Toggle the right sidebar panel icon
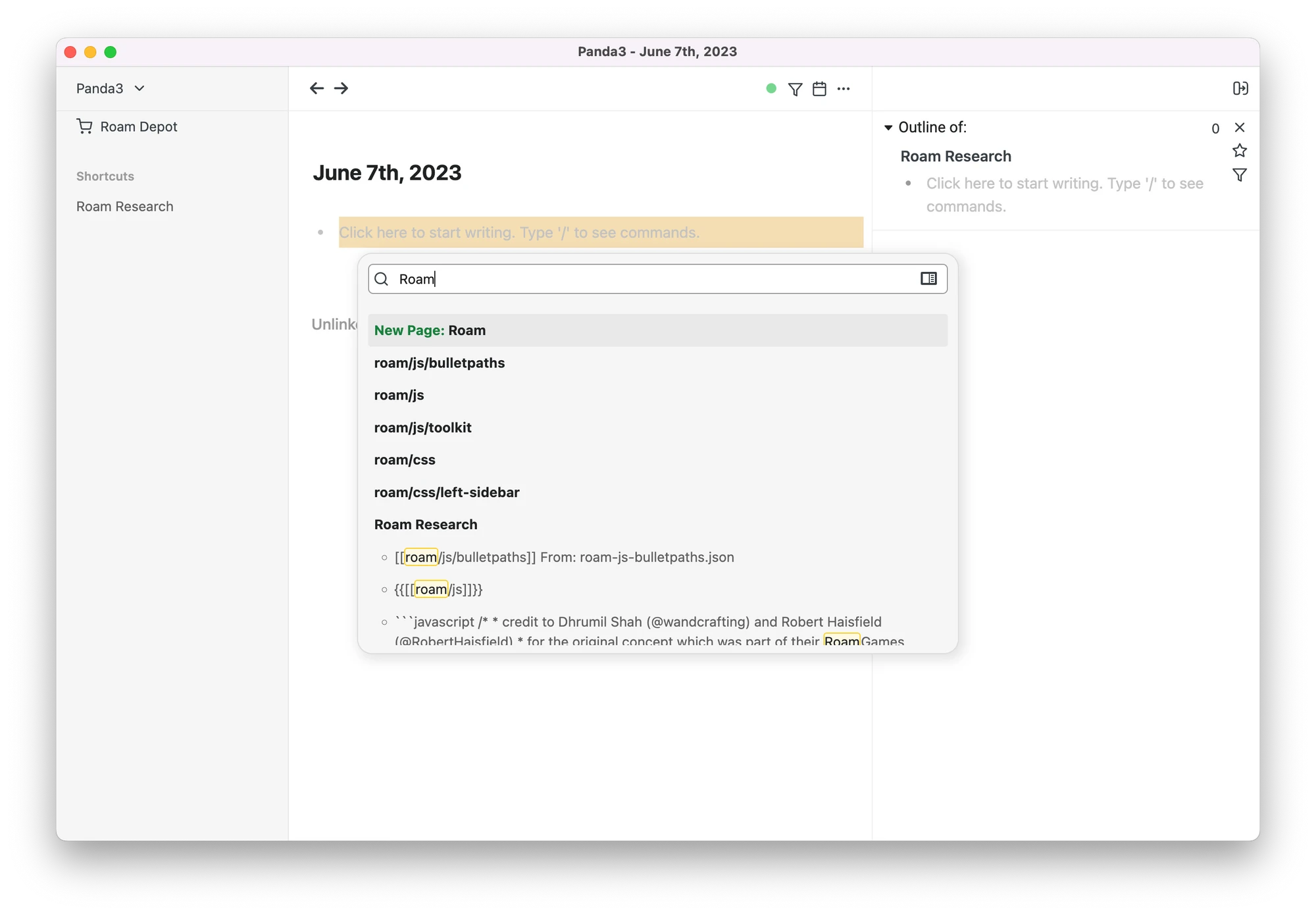This screenshot has height=915, width=1316. tap(1240, 88)
